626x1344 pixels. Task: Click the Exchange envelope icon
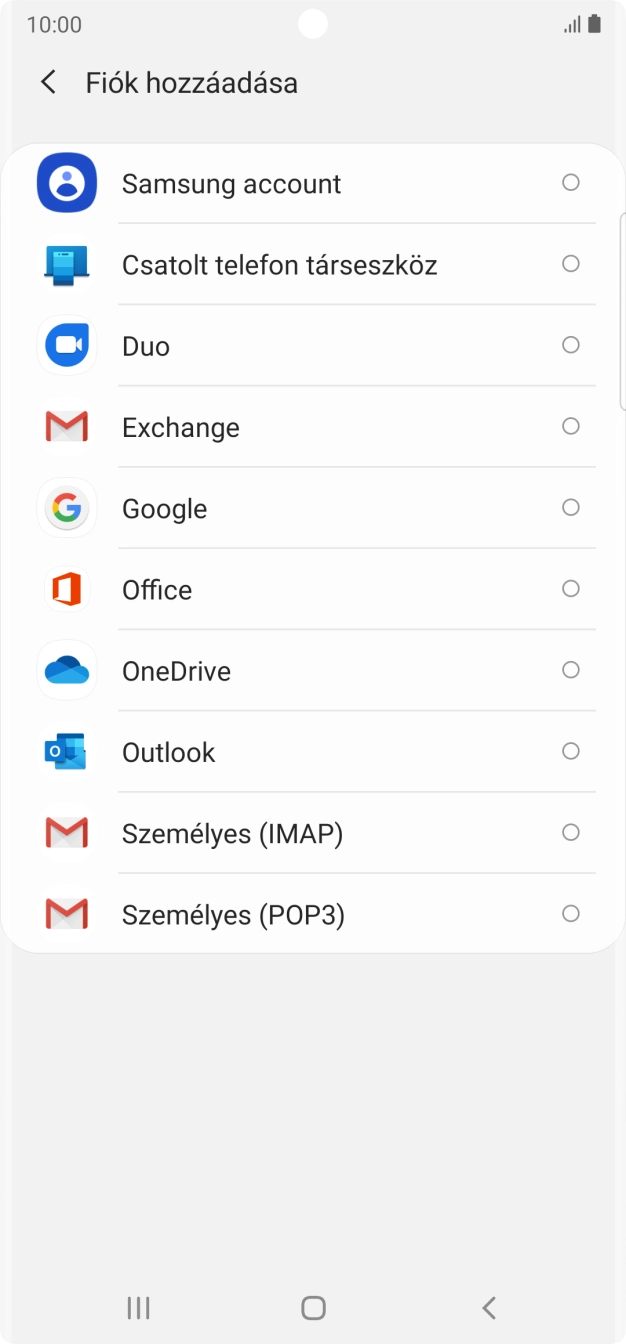point(66,426)
